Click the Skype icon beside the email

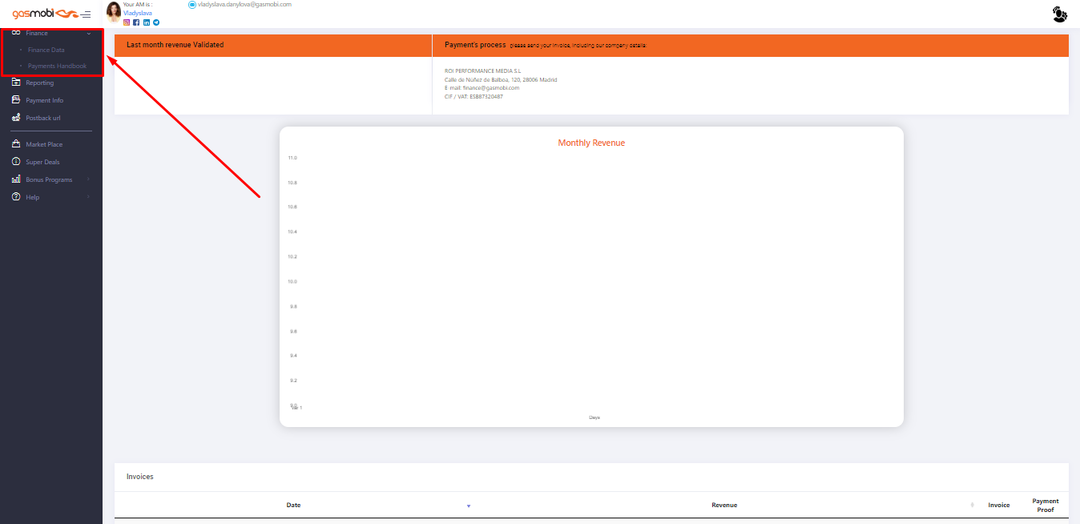192,5
